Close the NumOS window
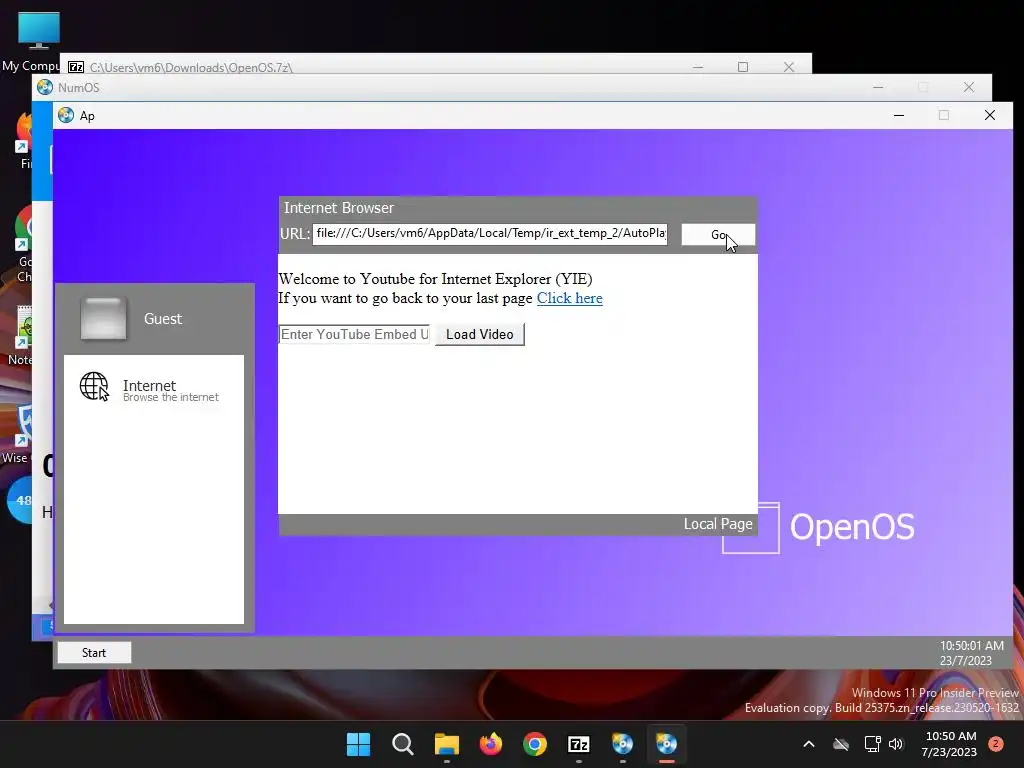 click(968, 88)
